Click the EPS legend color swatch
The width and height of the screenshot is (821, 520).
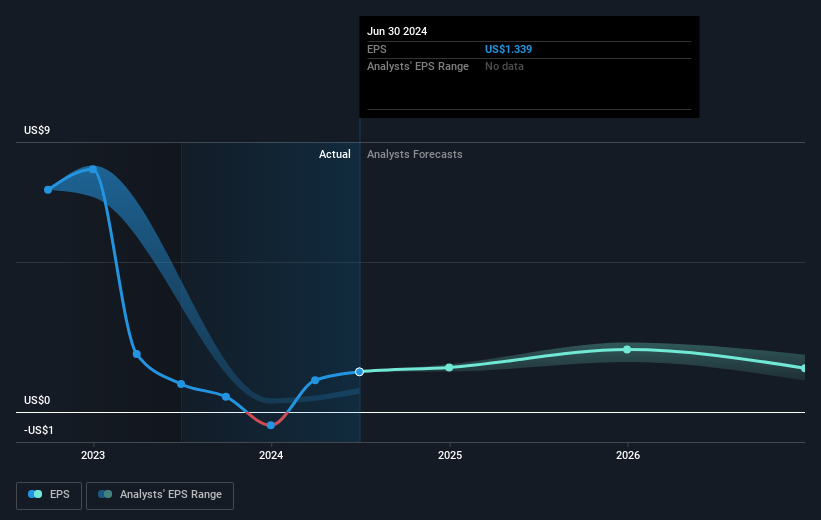[x=35, y=494]
